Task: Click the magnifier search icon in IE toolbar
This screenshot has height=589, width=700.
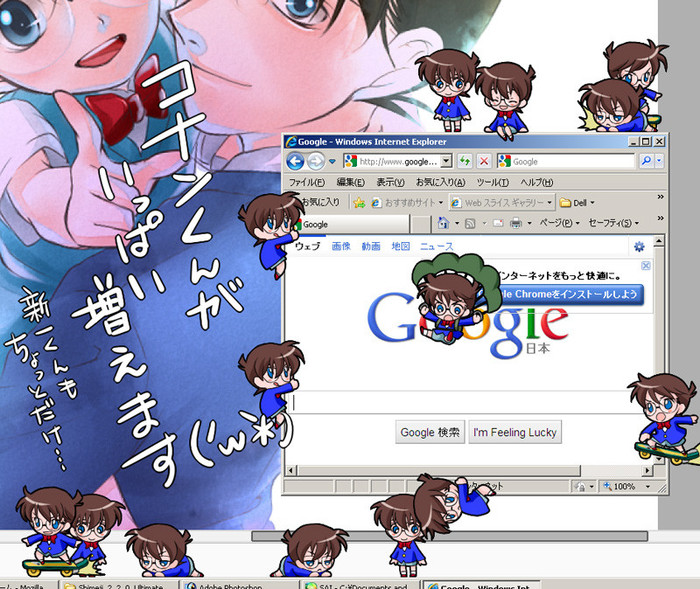Action: pos(646,161)
